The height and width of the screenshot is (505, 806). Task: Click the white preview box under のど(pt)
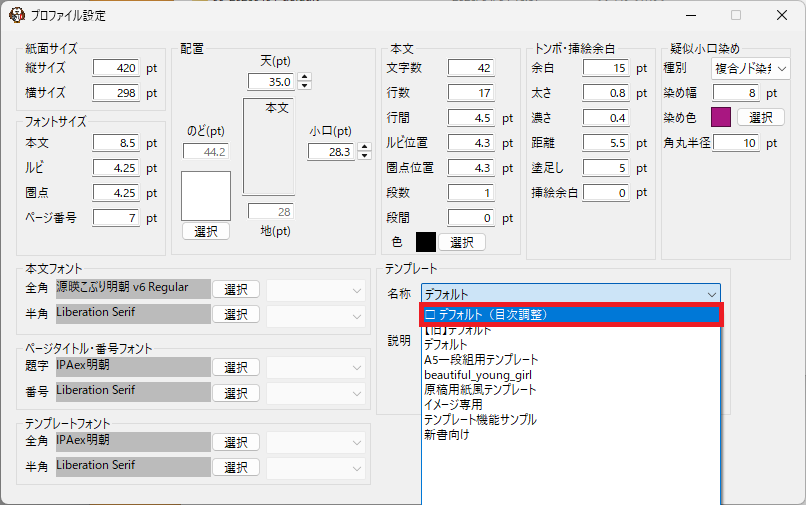(x=206, y=196)
